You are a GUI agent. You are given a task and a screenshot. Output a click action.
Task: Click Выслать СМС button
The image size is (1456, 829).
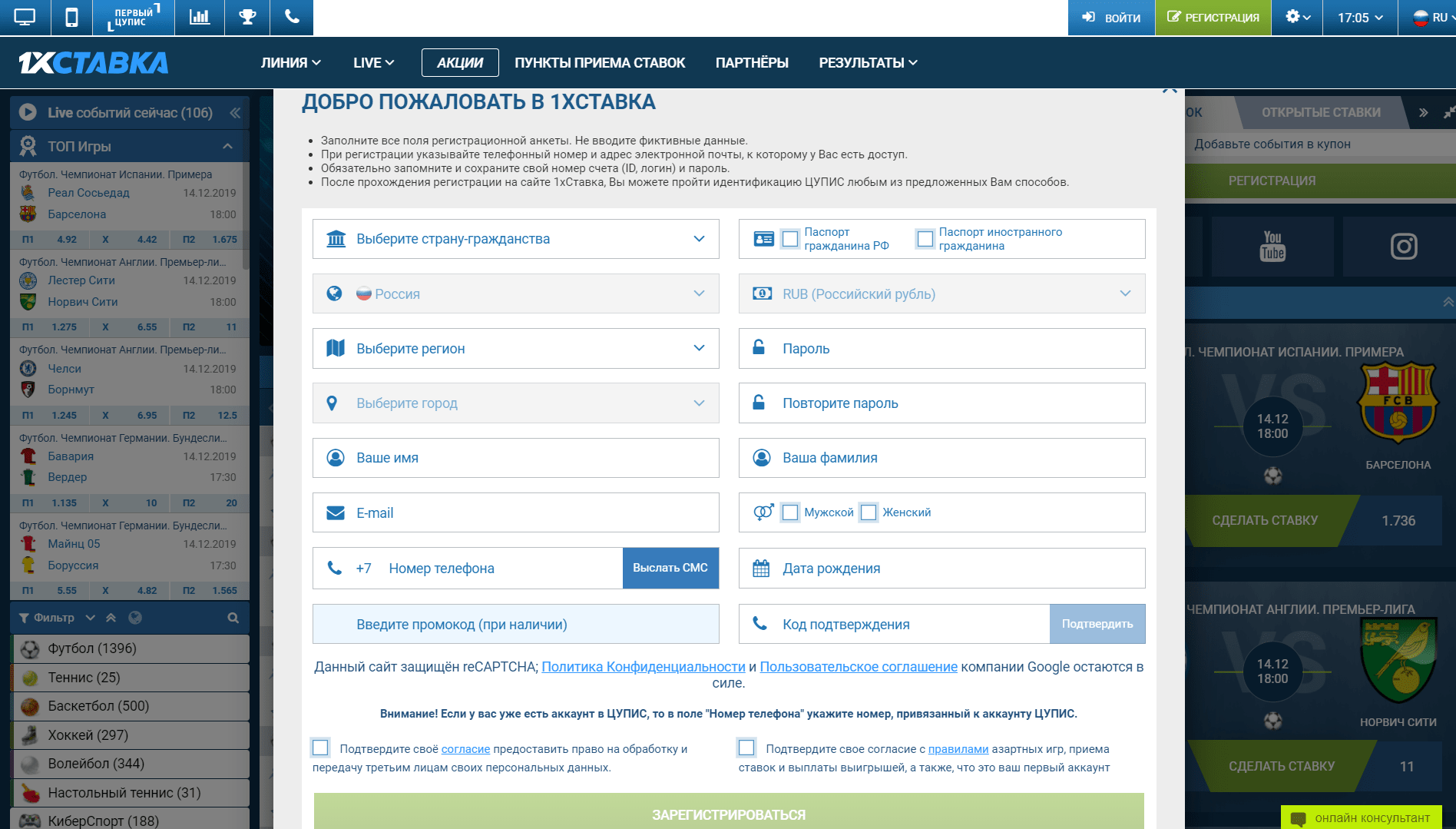pyautogui.click(x=670, y=568)
